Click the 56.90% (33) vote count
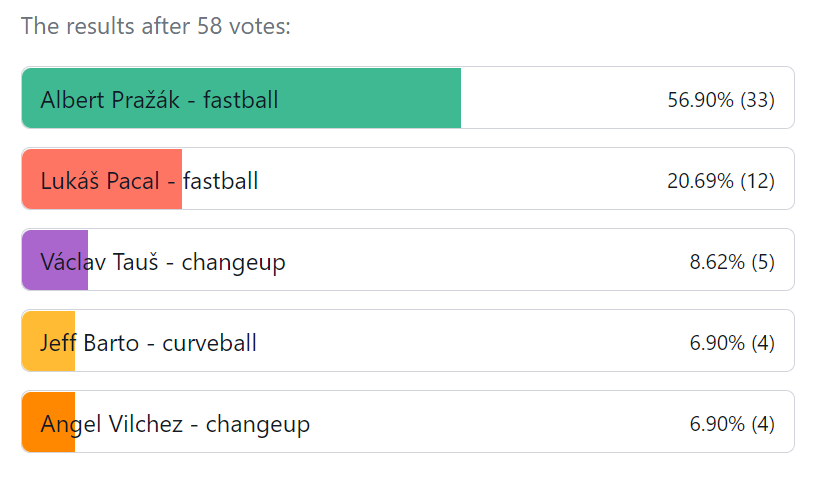Viewport: 817px width, 480px height. coord(720,99)
